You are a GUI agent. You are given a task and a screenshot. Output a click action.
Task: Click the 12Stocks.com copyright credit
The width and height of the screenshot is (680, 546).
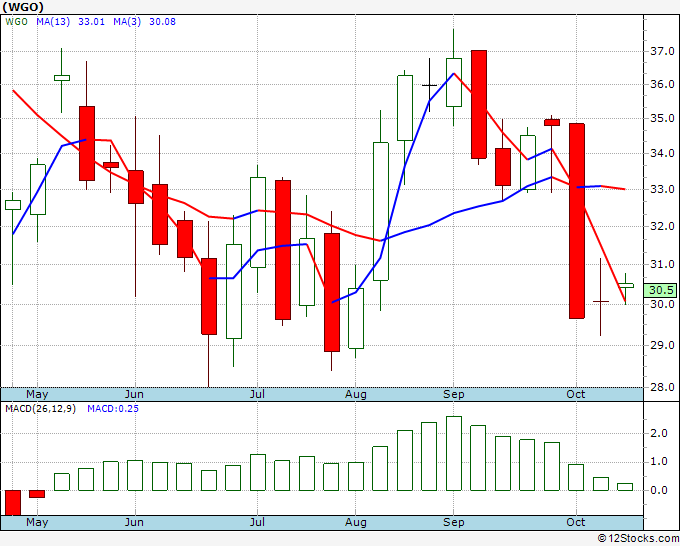click(638, 538)
